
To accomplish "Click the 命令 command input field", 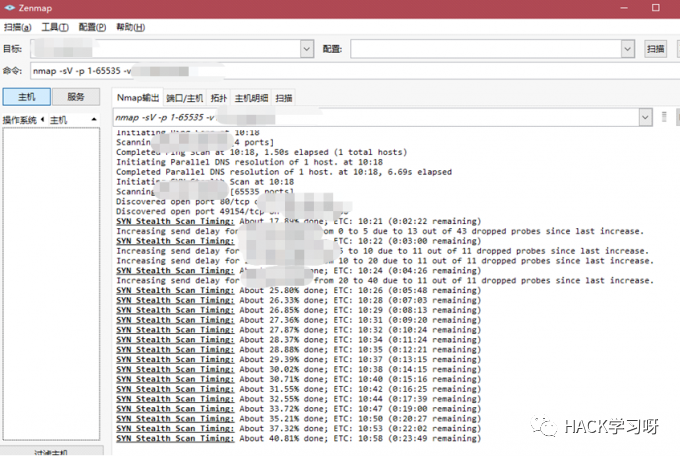I will [x=355, y=71].
